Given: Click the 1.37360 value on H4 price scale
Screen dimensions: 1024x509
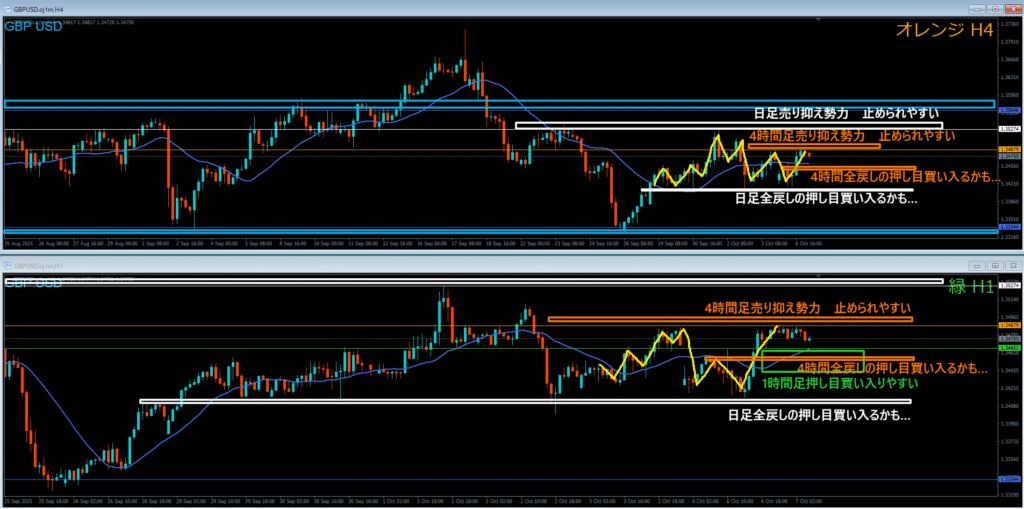Looking at the screenshot, I should 1009,22.
